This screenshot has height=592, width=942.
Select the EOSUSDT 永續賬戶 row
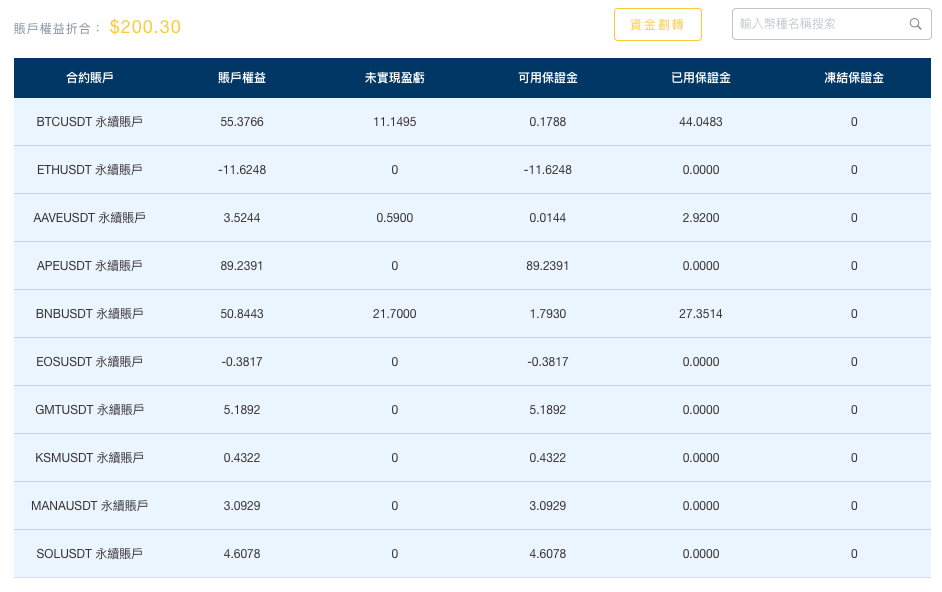pyautogui.click(x=89, y=362)
